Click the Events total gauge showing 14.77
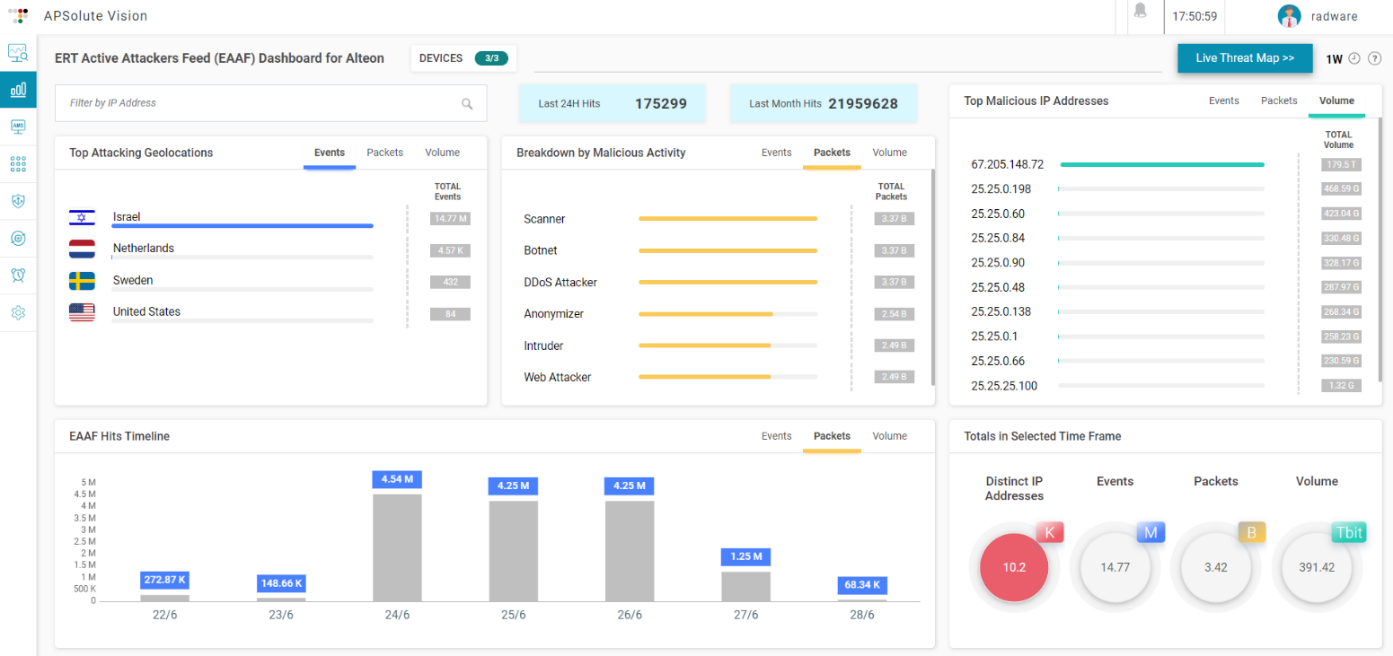Viewport: 1393px width, 656px height. coord(1115,567)
